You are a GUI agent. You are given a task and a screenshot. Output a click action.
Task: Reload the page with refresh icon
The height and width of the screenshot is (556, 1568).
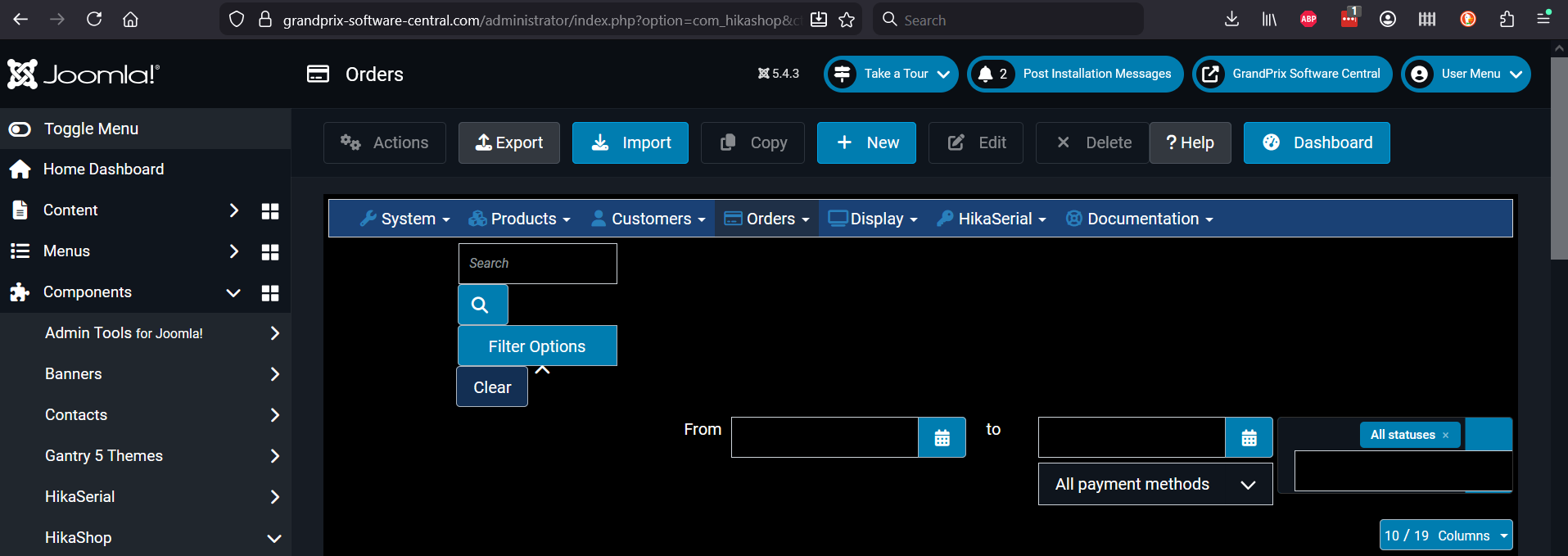point(94,19)
